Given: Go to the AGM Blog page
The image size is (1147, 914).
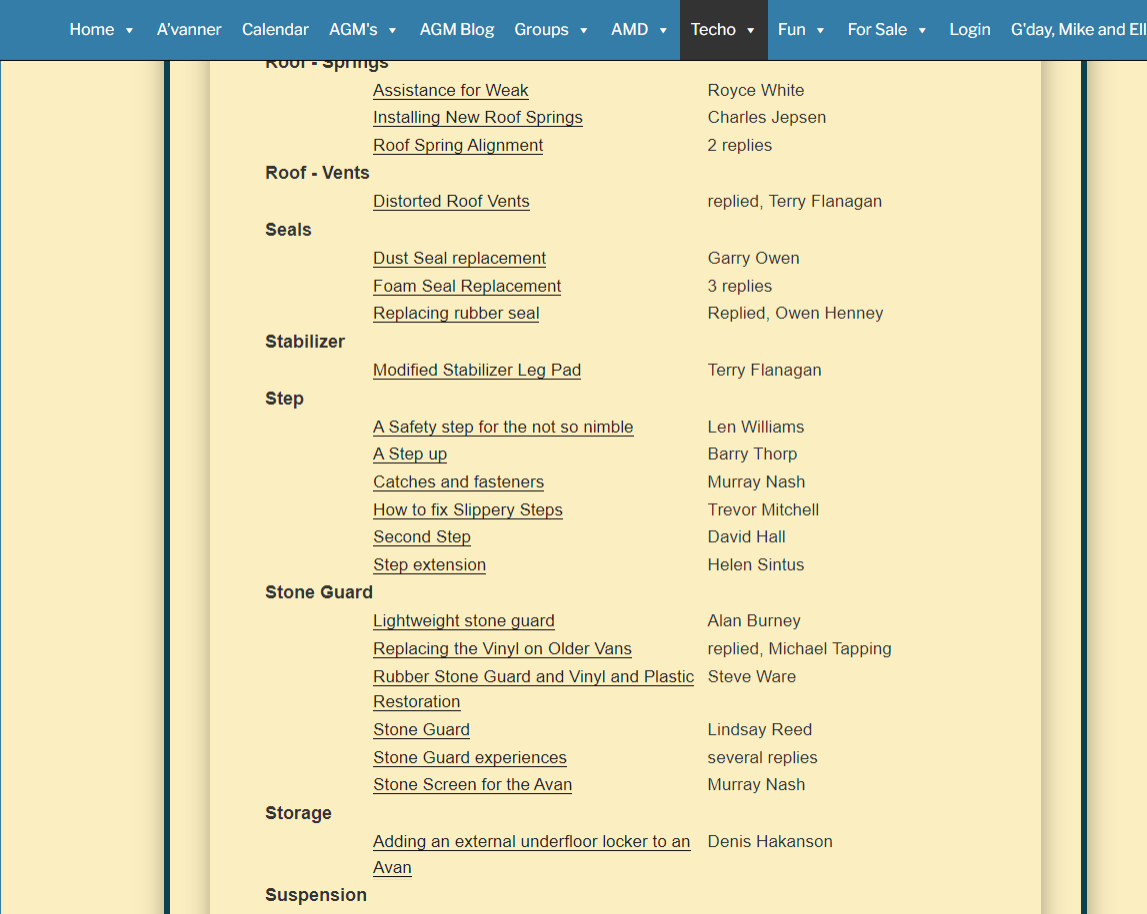Looking at the screenshot, I should tap(456, 29).
